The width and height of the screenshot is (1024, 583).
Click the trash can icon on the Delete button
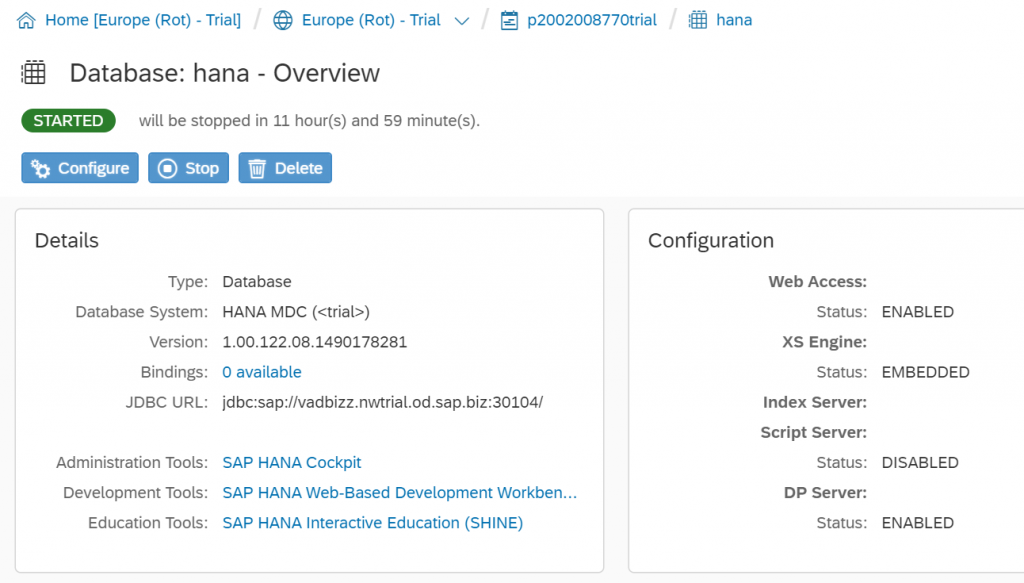257,168
